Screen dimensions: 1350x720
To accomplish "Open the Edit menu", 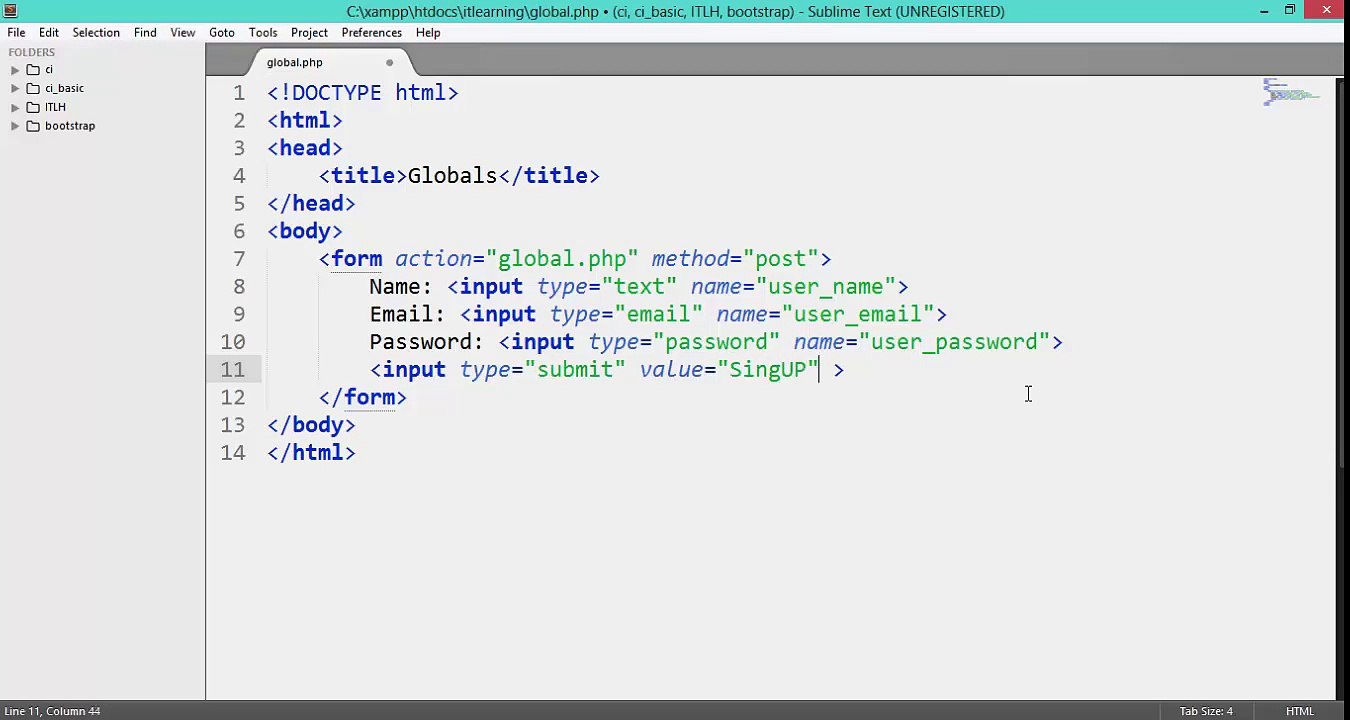I will coord(49,32).
